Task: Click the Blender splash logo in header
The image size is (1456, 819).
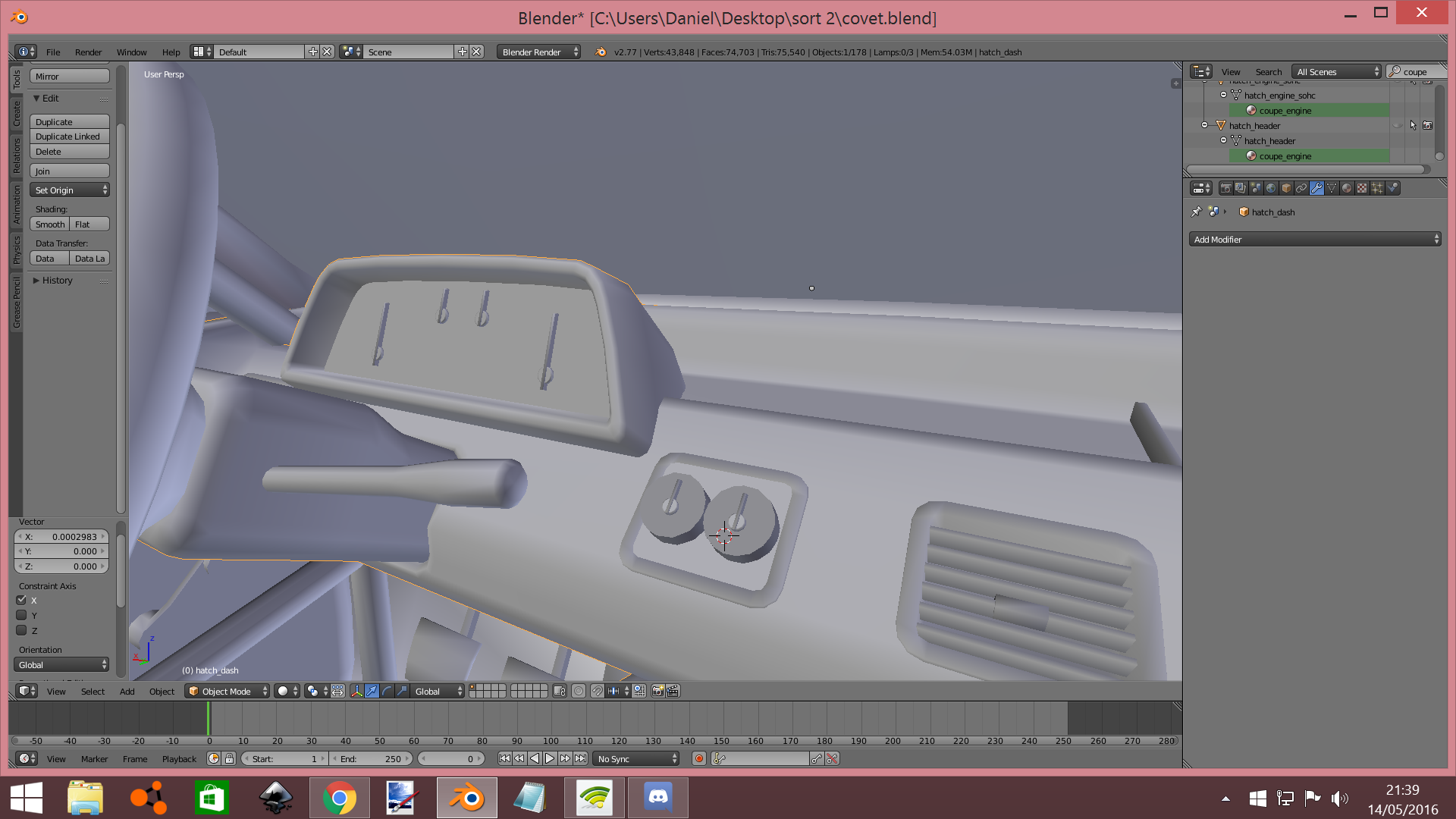Action: pos(601,52)
